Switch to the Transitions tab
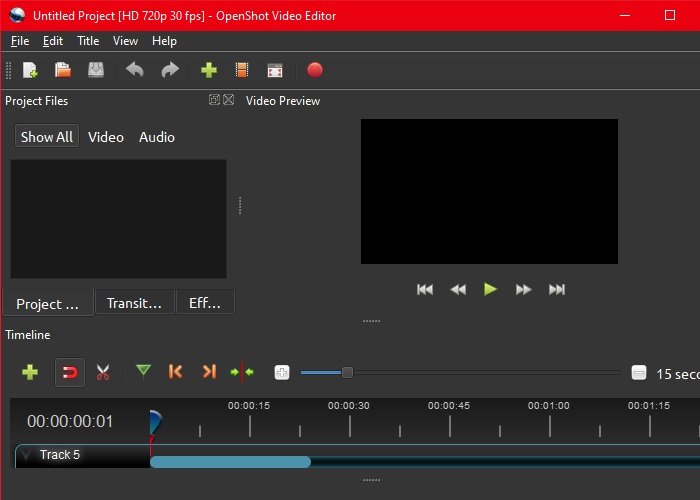The height and width of the screenshot is (500, 700). click(134, 303)
